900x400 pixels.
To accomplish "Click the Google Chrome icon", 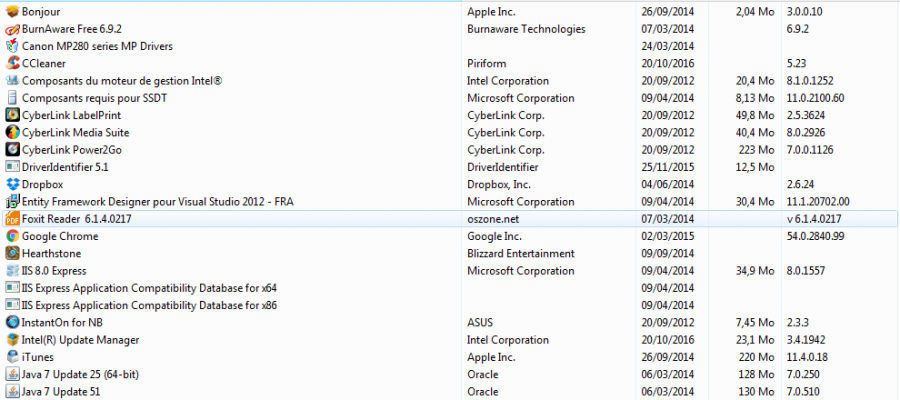I will 11,236.
